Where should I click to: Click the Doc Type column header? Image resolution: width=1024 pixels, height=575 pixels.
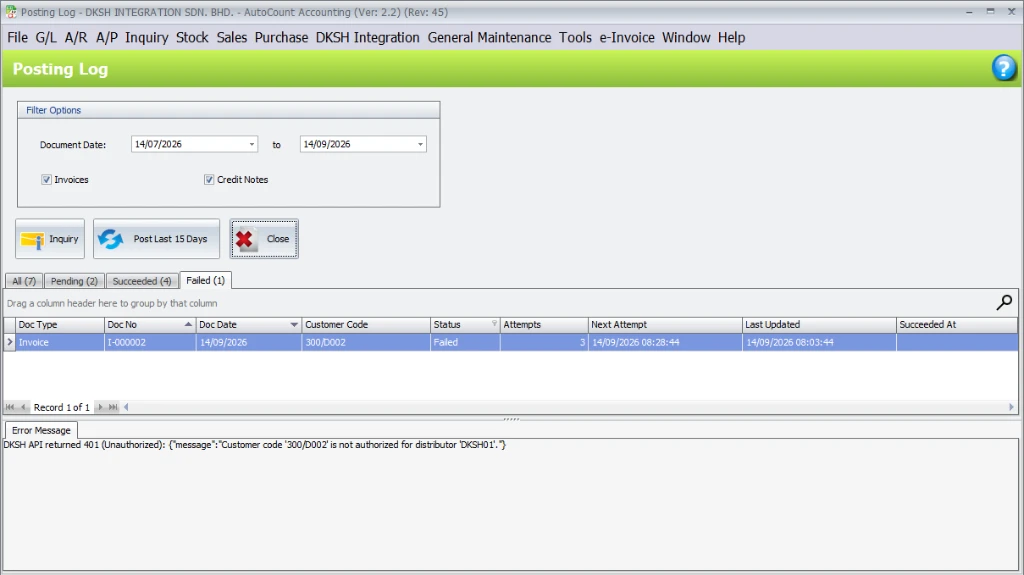tap(59, 325)
